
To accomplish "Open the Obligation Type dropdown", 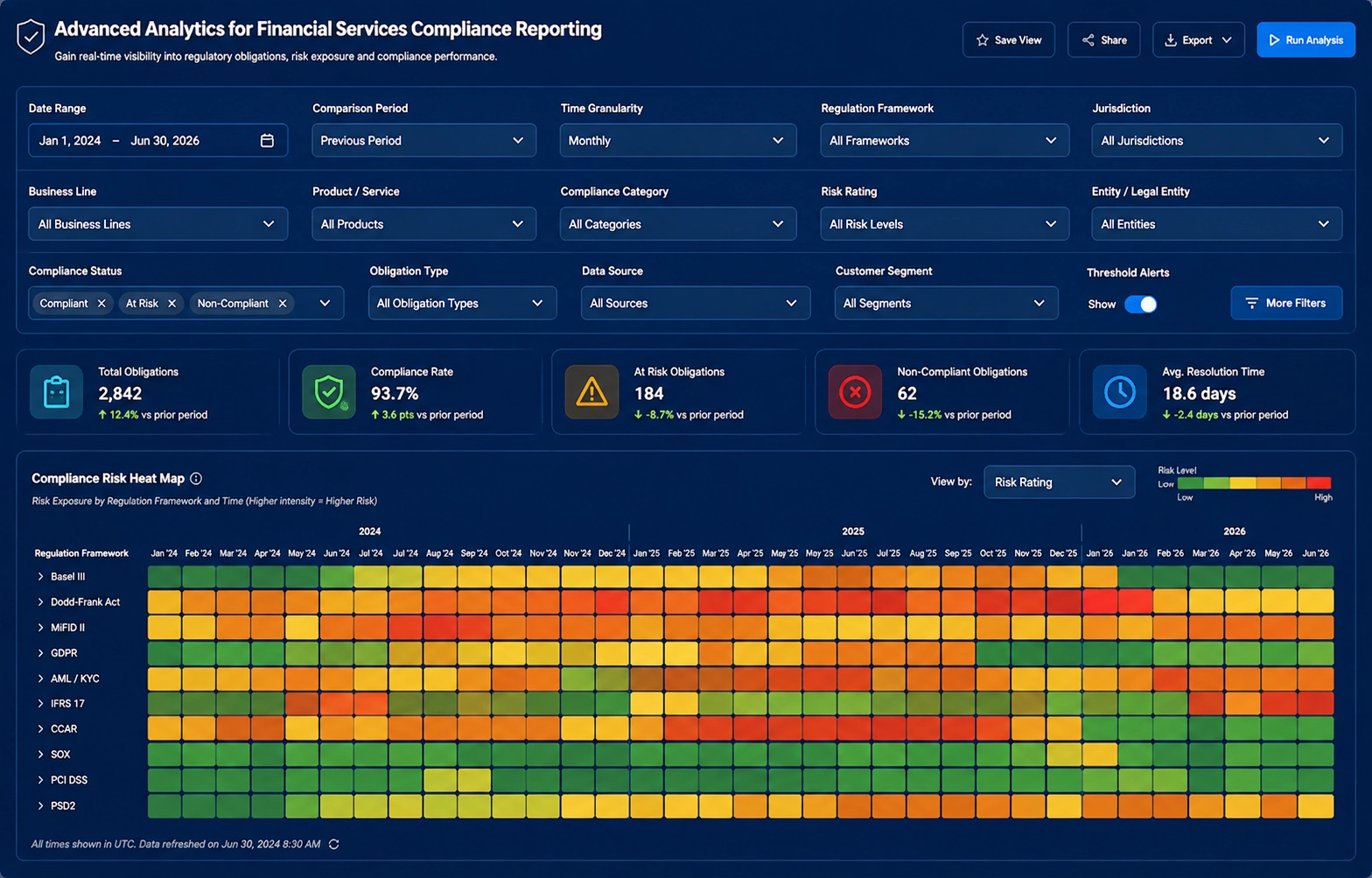I will click(462, 303).
